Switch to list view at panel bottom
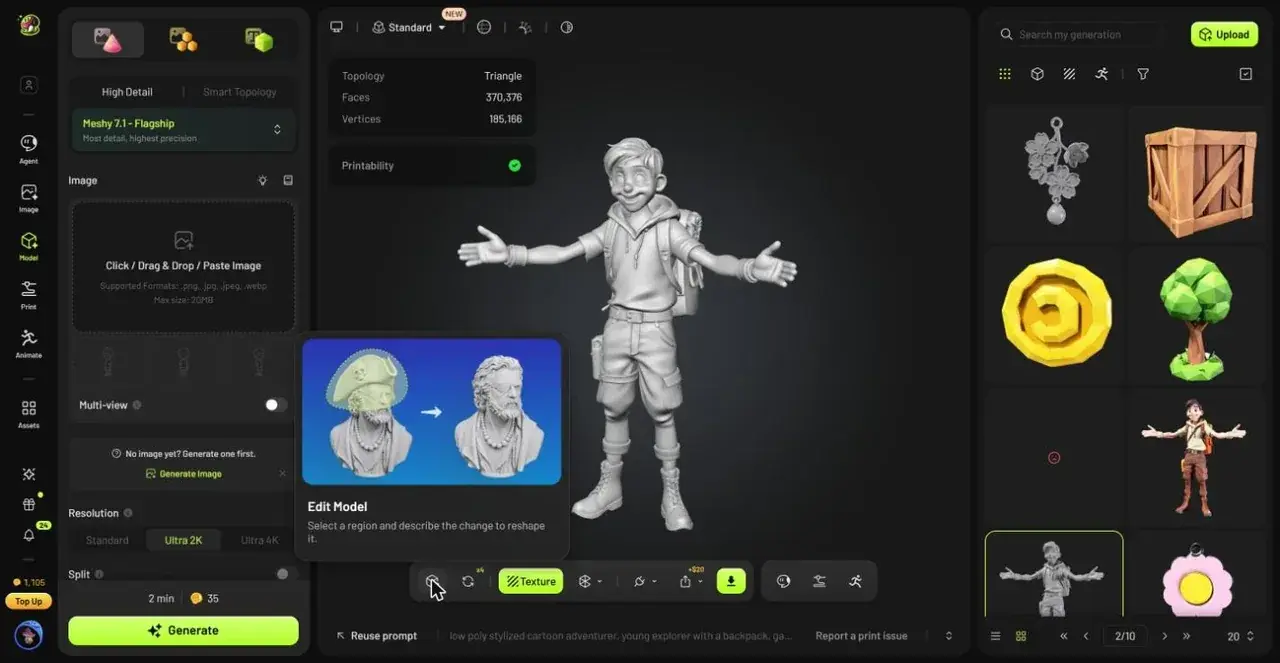 (995, 636)
